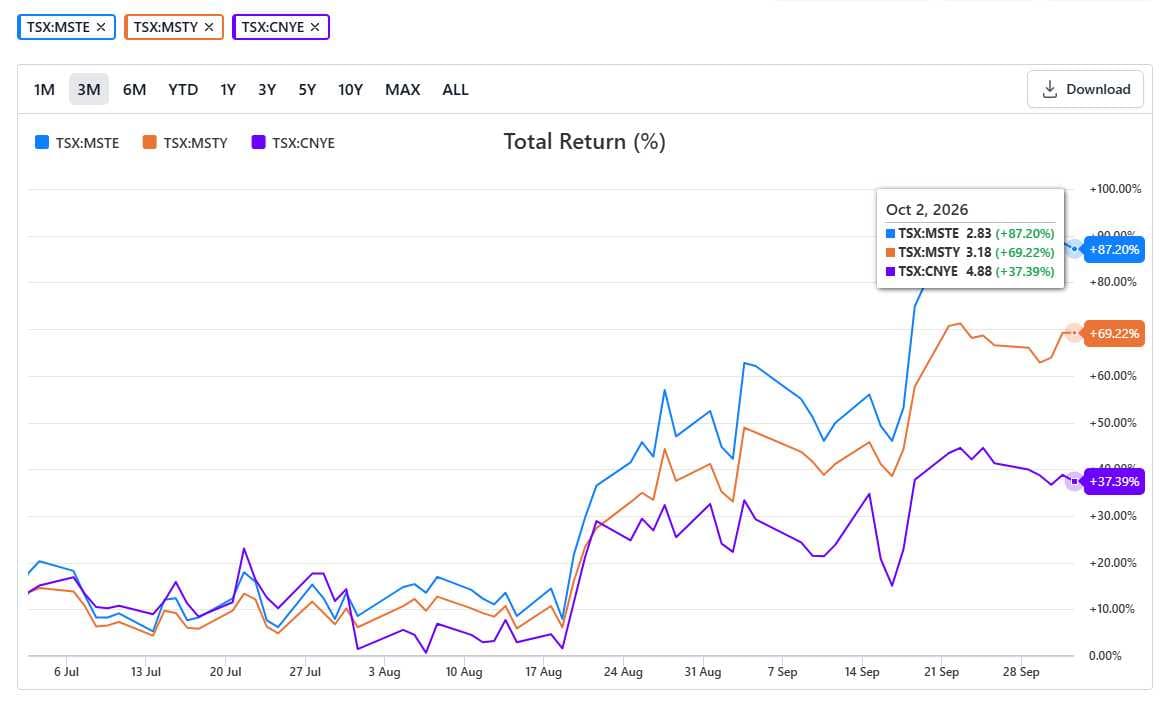Remove the TSX:MSTY ticker chip
The image size is (1166, 701).
point(209,28)
